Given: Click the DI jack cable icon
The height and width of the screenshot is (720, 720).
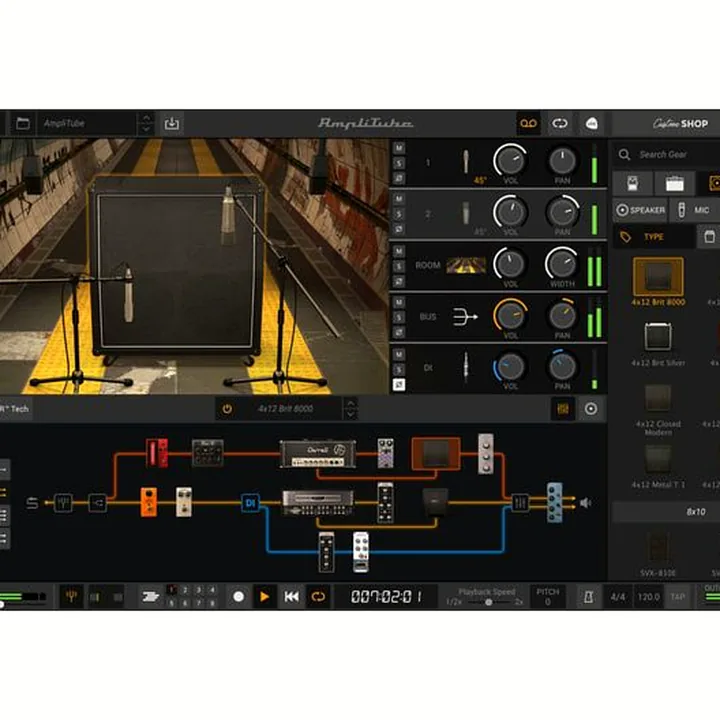Looking at the screenshot, I should point(466,367).
